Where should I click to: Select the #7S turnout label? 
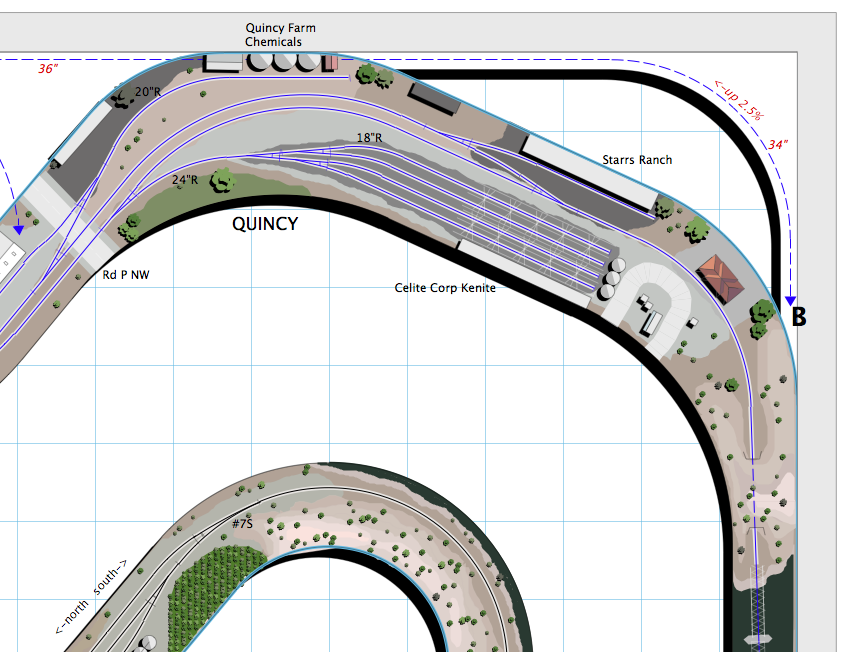(x=241, y=523)
